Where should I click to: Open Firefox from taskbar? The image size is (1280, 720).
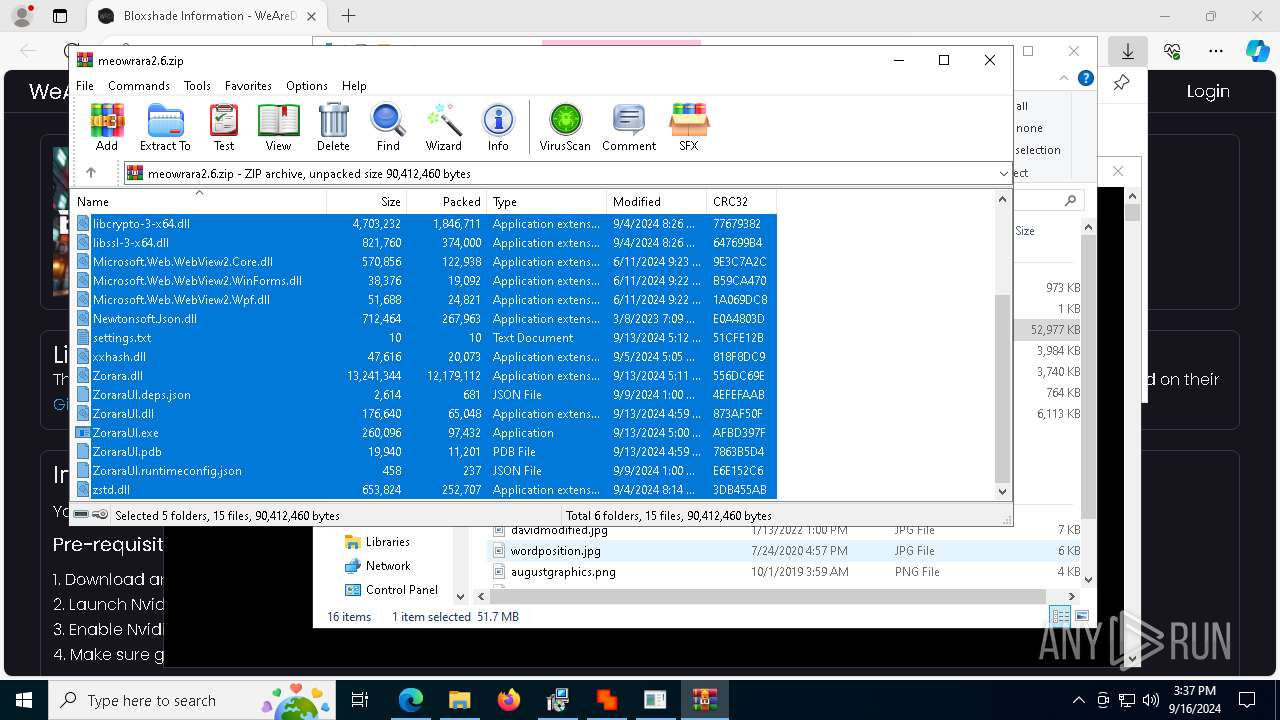pos(509,700)
